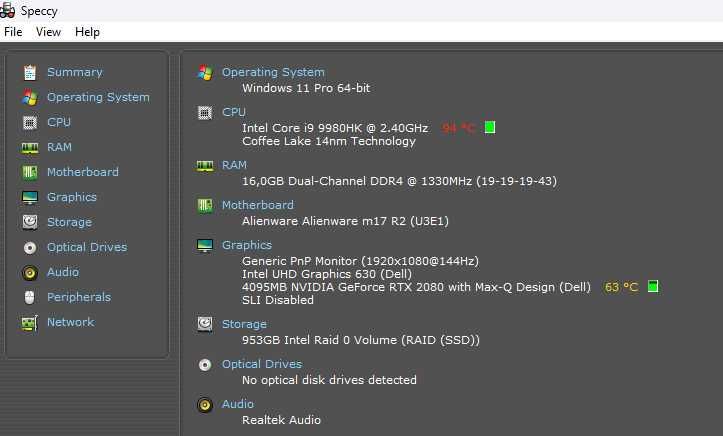Viewport: 723px width, 436px height.
Task: Click the Graphics monitor icon in summary pane
Action: (x=205, y=246)
